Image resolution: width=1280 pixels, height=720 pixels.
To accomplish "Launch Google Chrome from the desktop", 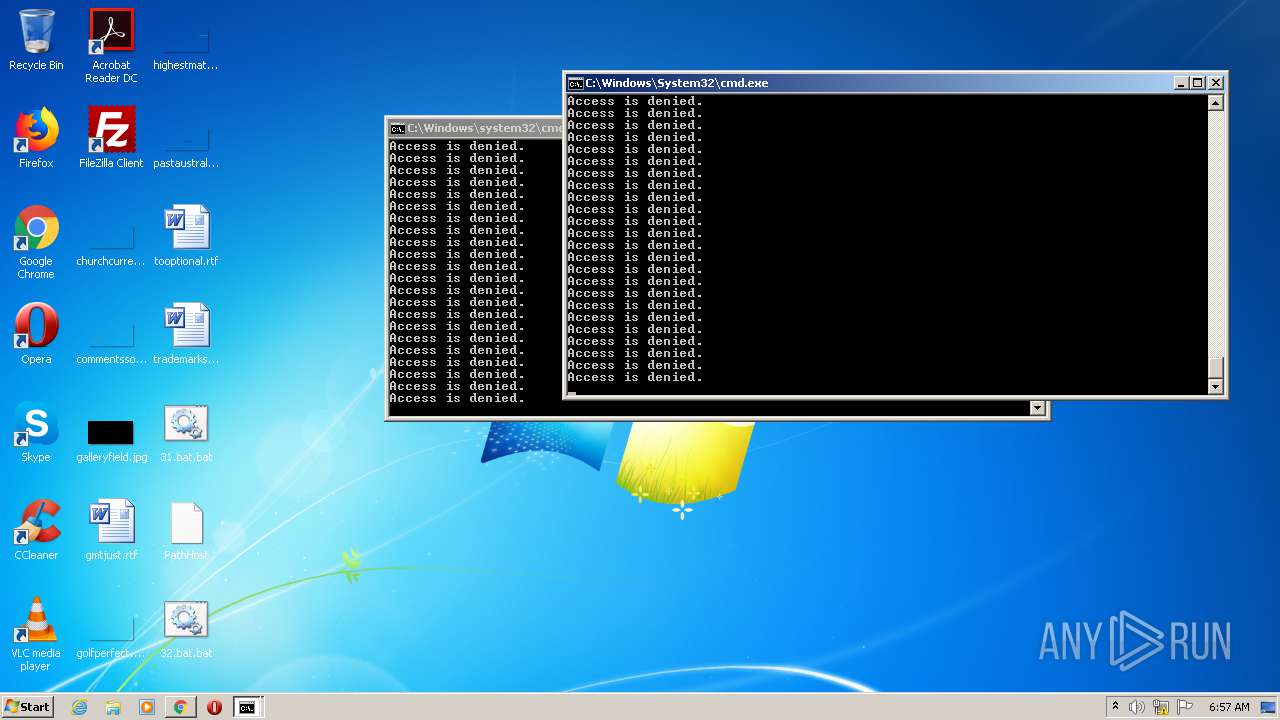I will (36, 243).
